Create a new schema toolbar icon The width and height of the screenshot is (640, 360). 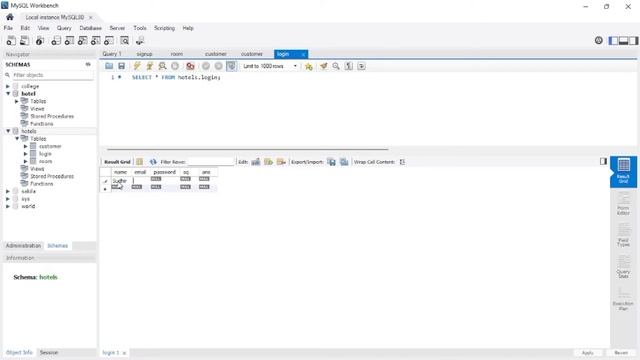pyautogui.click(x=56, y=40)
